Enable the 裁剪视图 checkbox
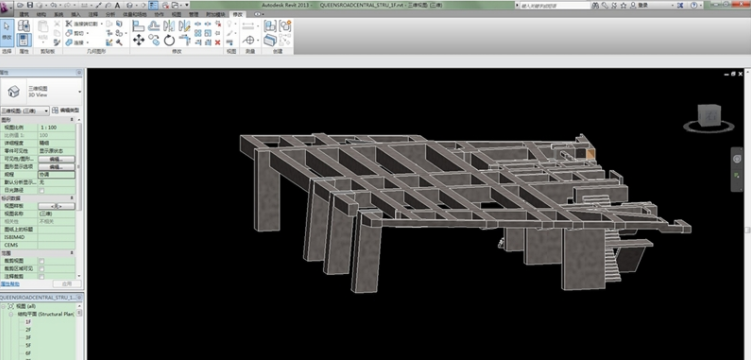 coord(42,261)
